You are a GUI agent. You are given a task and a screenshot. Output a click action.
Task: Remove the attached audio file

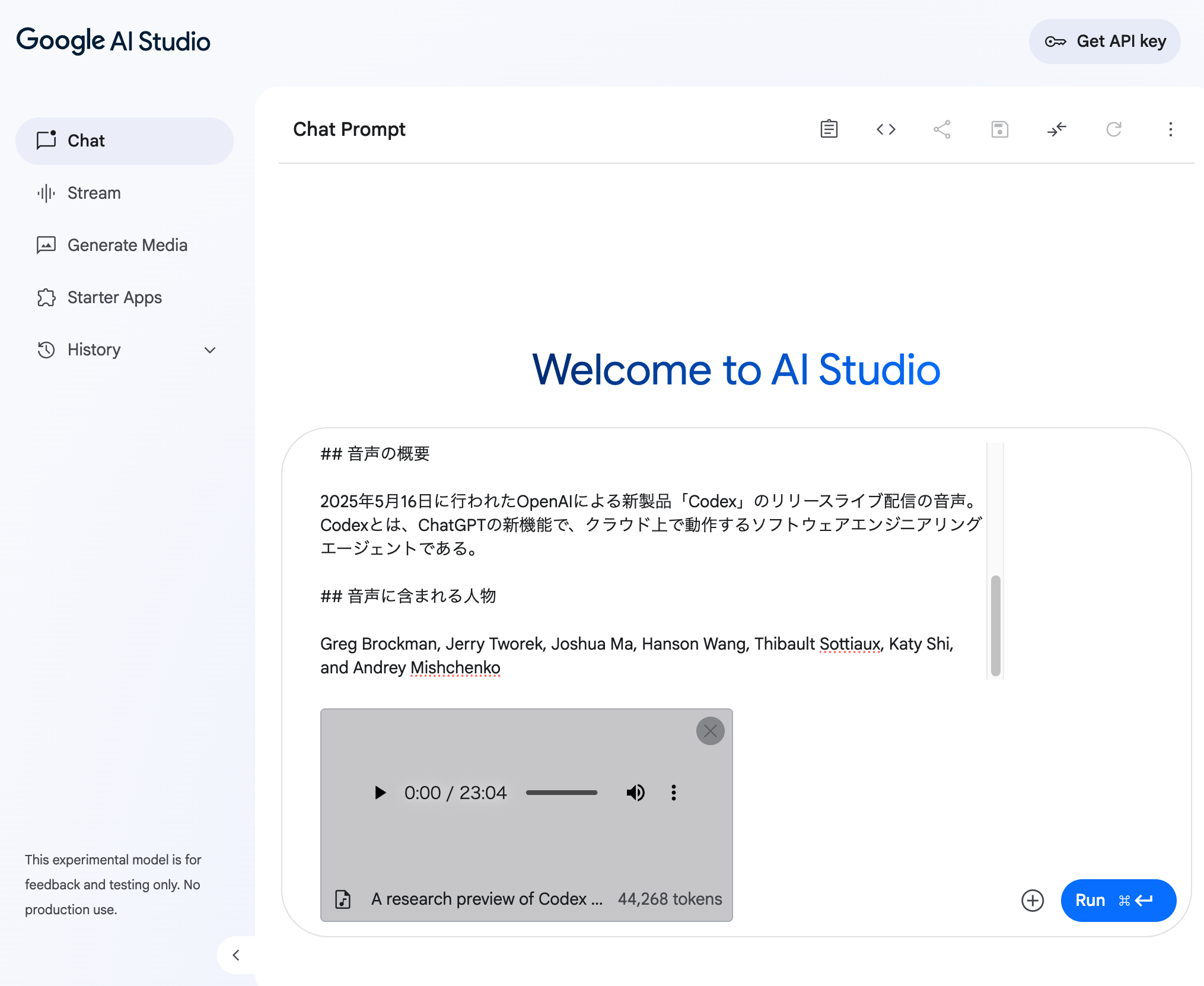click(710, 731)
